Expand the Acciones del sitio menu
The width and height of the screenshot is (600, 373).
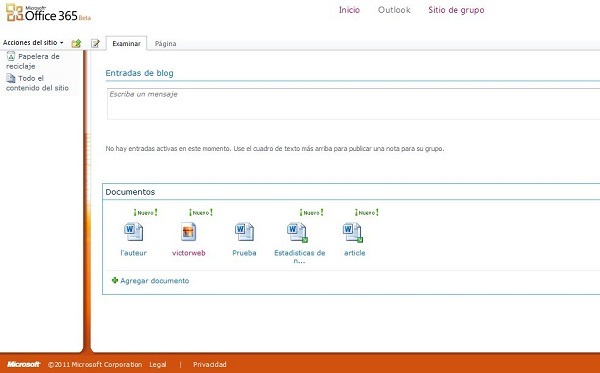tap(33, 42)
